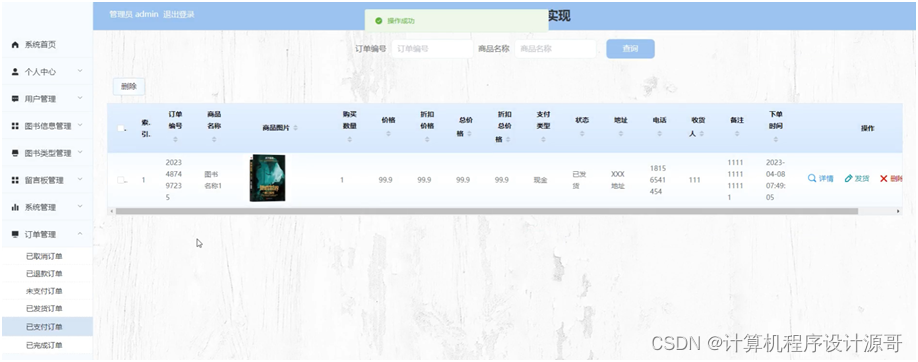
Task: Sort by 商品图片 column arrows
Action: coord(295,128)
